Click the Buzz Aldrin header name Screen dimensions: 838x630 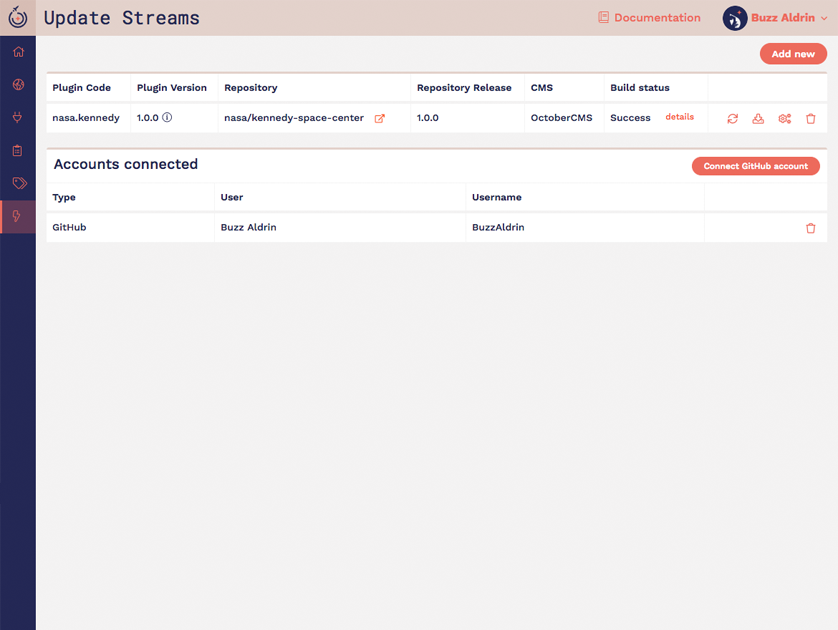(783, 18)
